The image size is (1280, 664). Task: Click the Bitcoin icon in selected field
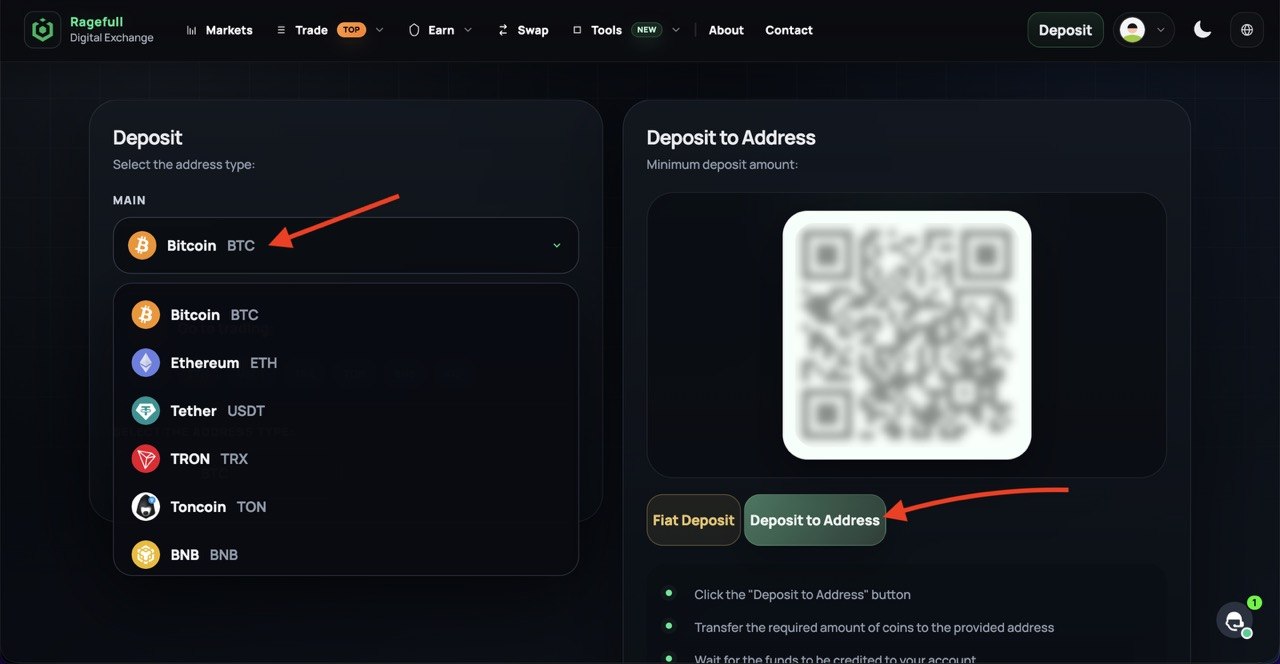(x=142, y=245)
